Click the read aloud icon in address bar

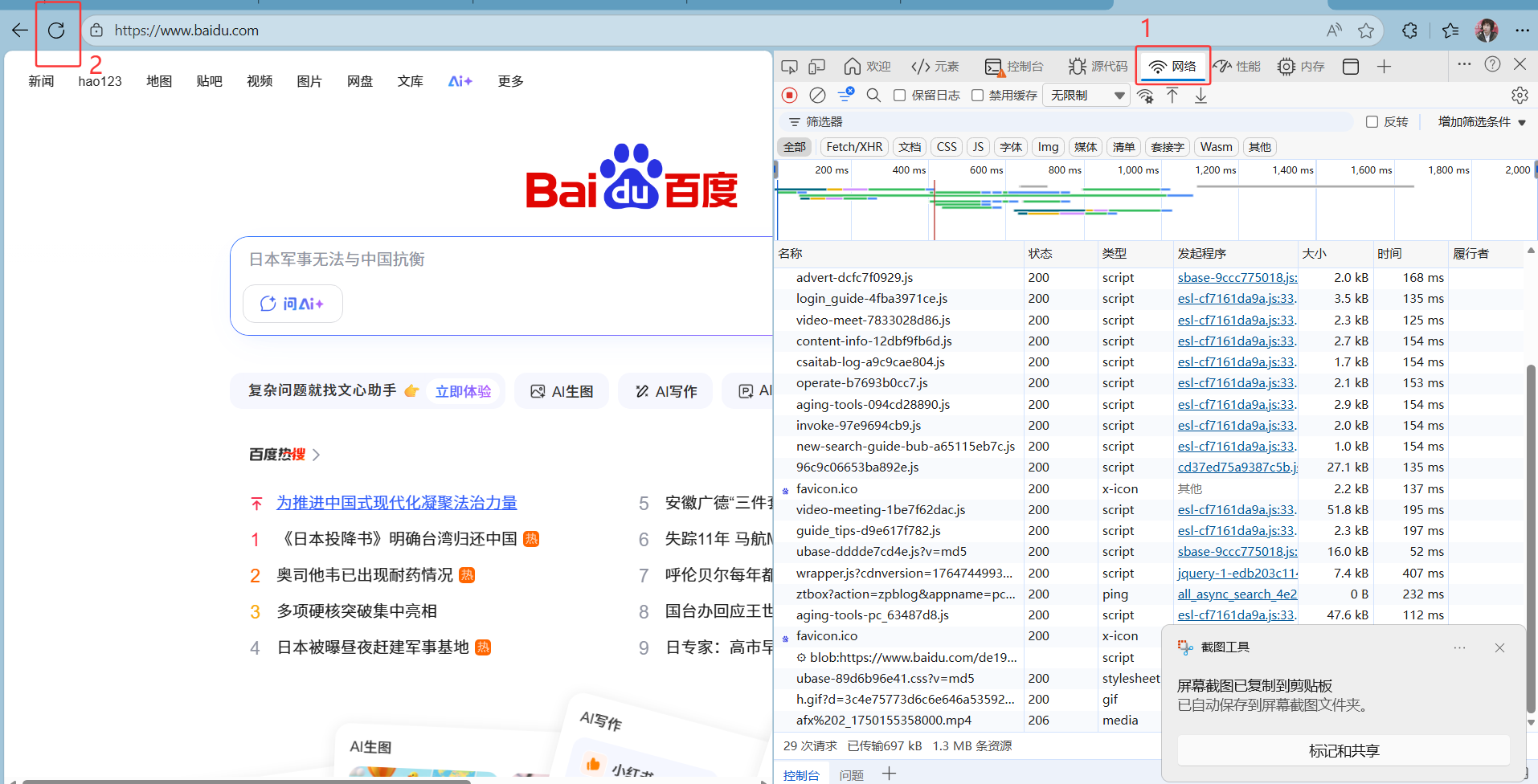pos(1334,31)
